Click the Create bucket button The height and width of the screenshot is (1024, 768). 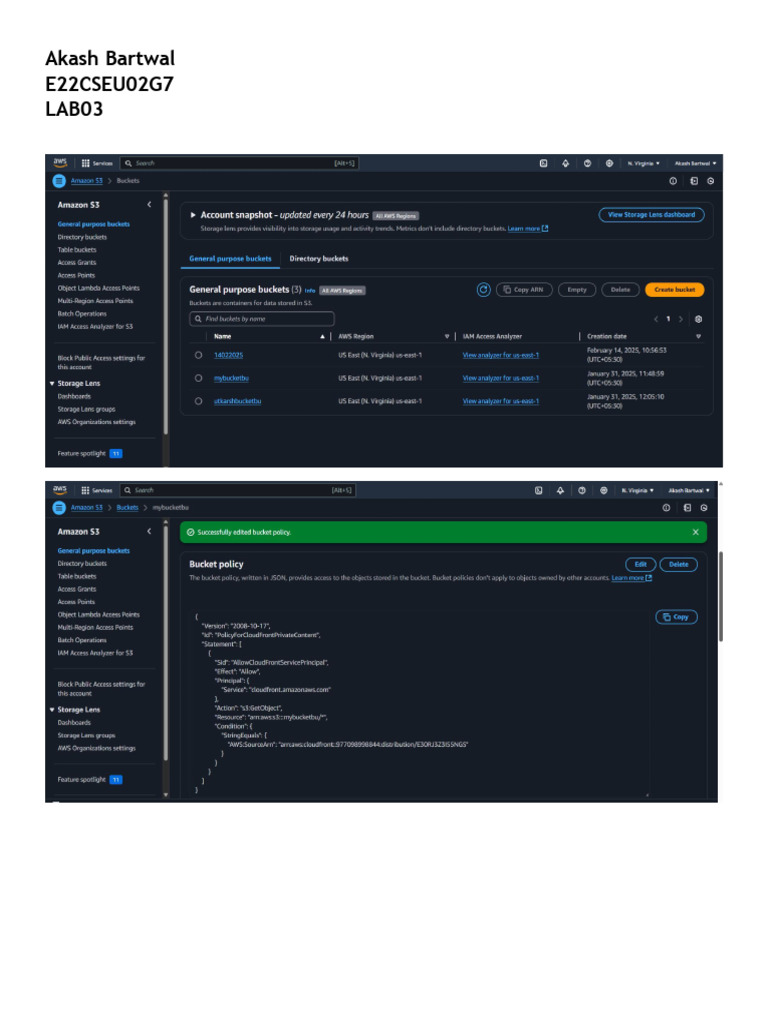click(x=675, y=290)
